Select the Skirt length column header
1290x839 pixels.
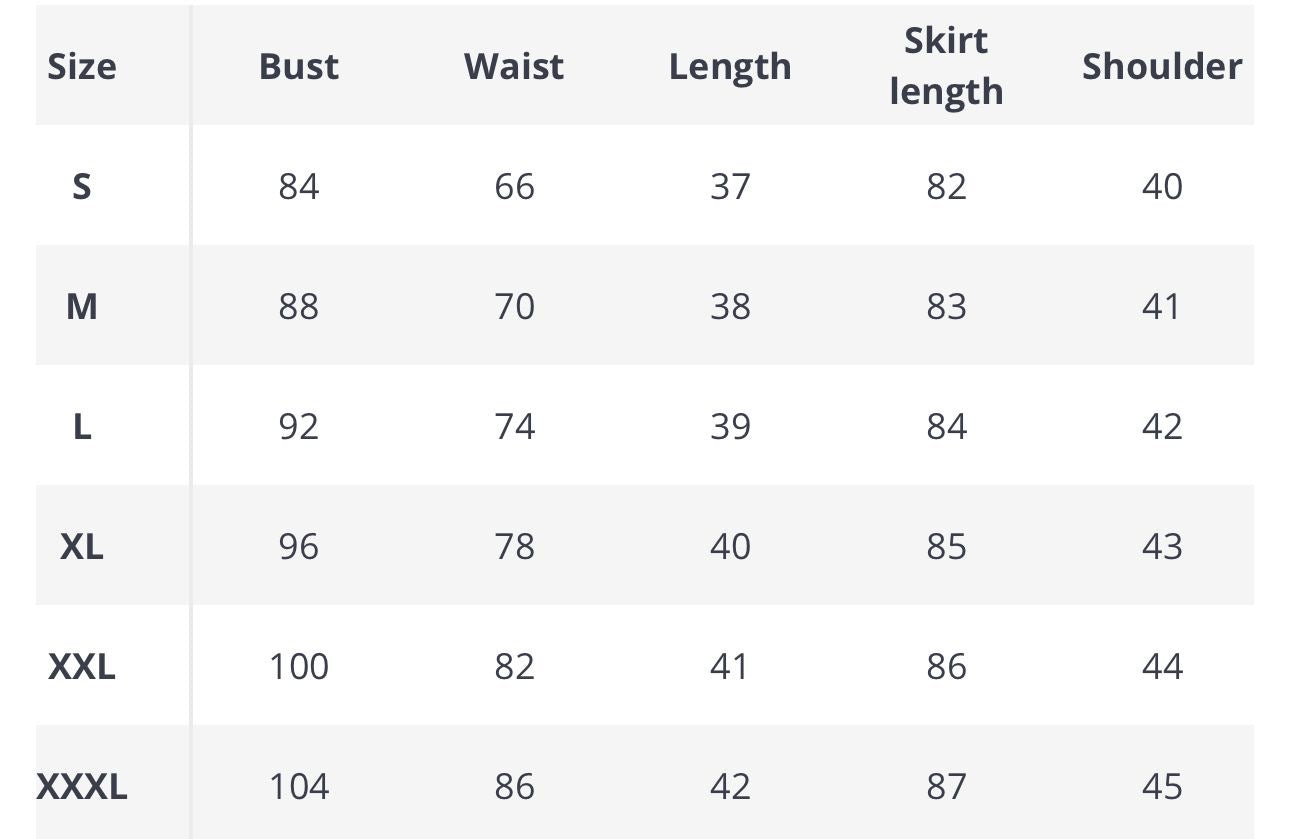click(946, 66)
